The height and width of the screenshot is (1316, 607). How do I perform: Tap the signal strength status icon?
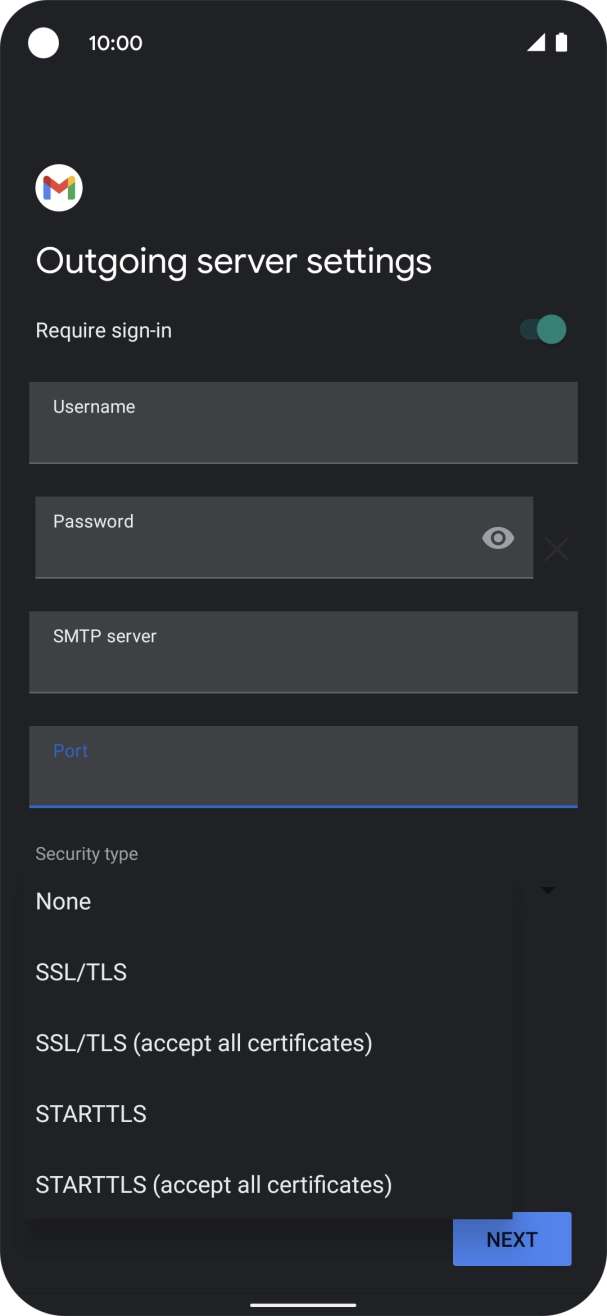point(536,42)
